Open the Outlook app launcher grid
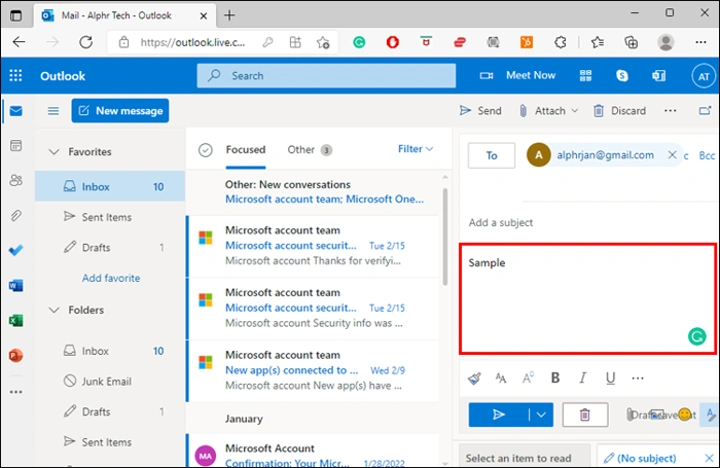This screenshot has height=468, width=720. (16, 75)
